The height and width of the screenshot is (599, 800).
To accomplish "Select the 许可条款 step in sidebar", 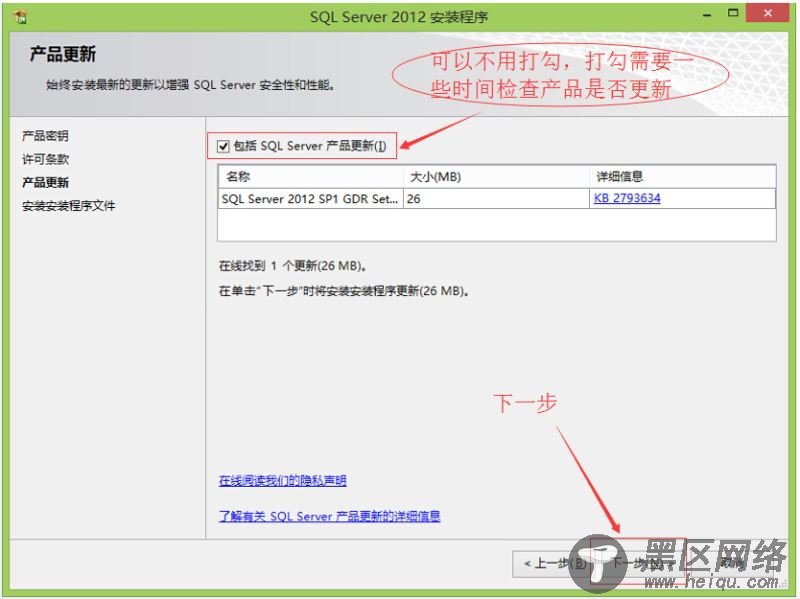I will tap(45, 159).
